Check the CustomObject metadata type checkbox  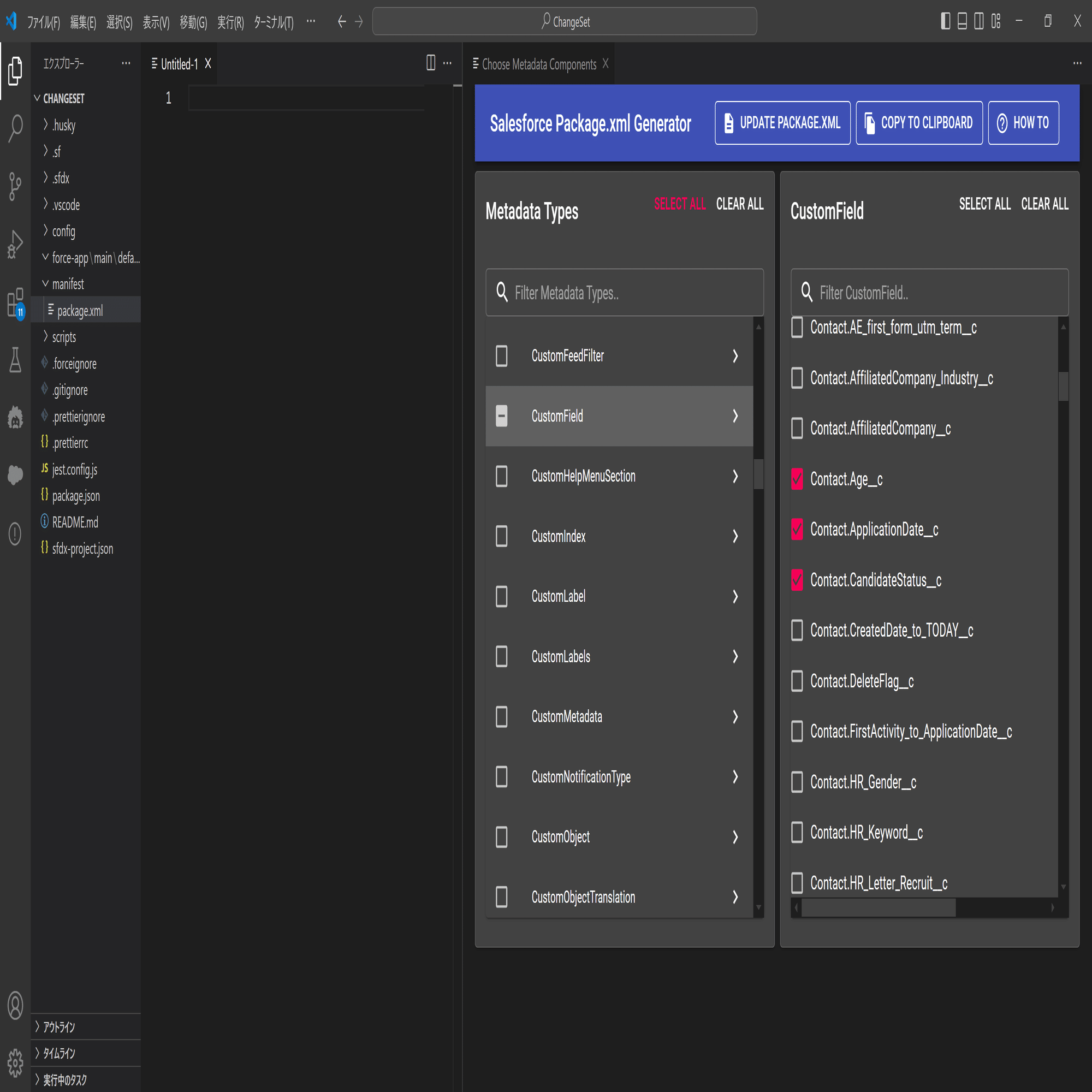coord(501,837)
